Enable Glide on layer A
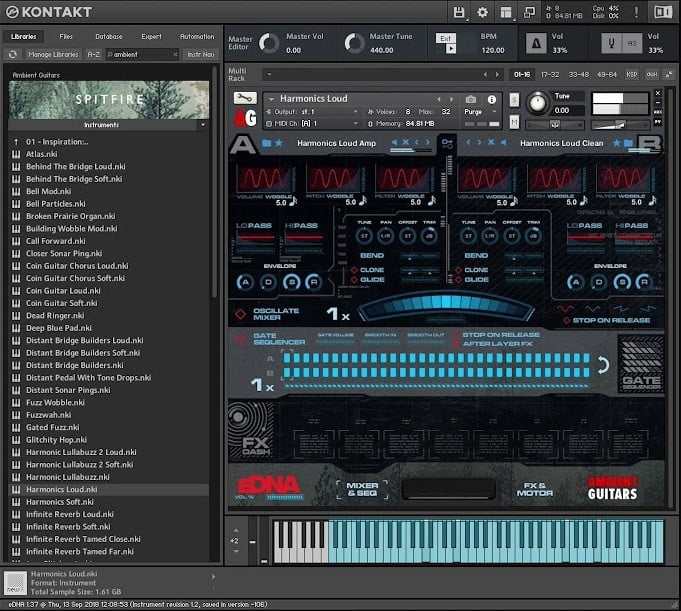 [x=354, y=280]
